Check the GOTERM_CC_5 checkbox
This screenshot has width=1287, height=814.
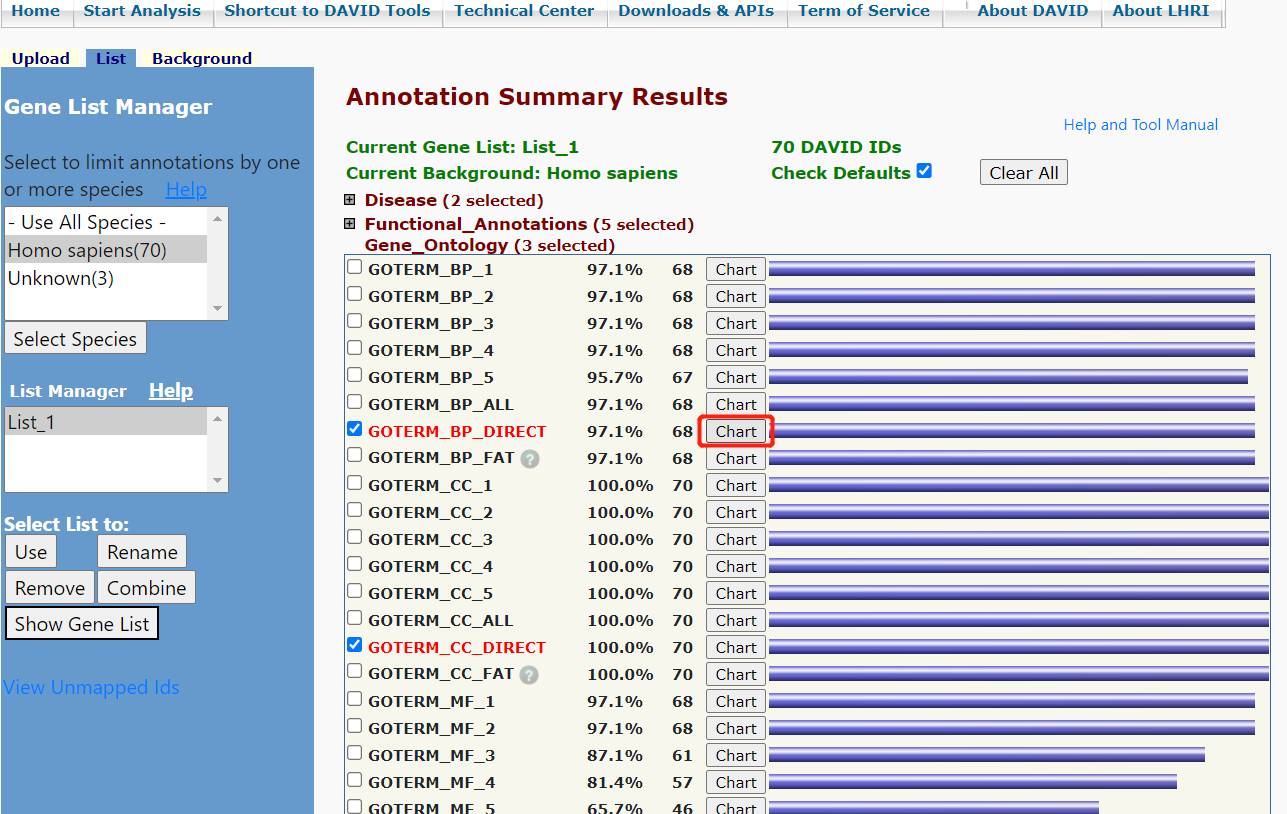(354, 591)
